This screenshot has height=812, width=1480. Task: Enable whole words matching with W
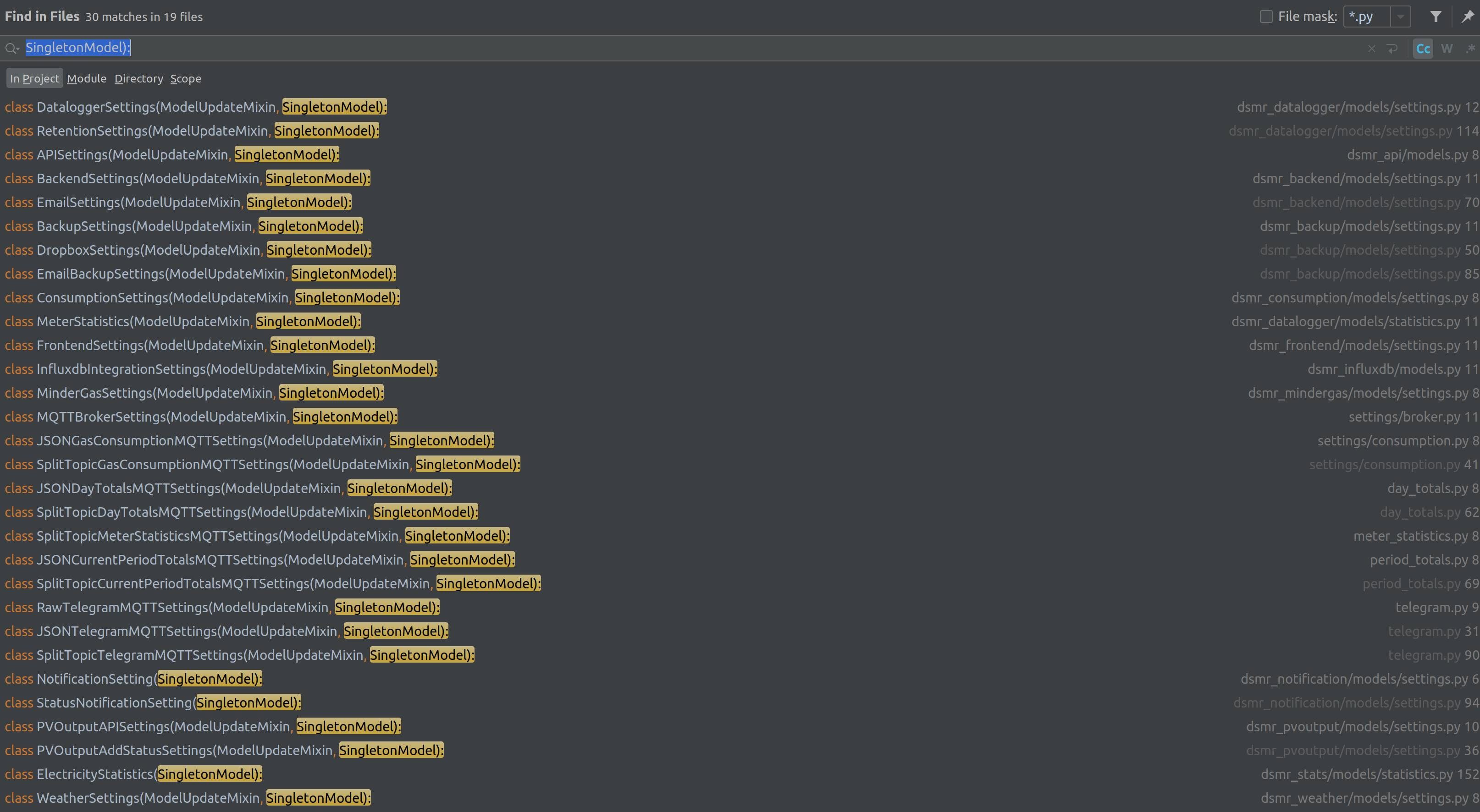pos(1447,48)
